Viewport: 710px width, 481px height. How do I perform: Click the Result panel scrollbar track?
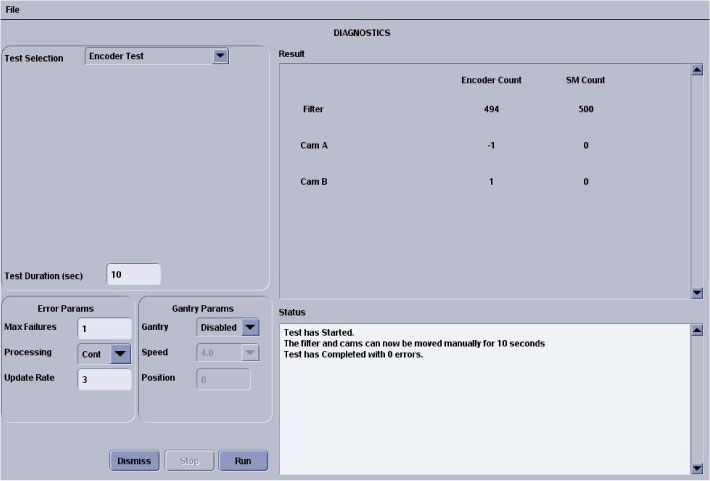point(697,180)
